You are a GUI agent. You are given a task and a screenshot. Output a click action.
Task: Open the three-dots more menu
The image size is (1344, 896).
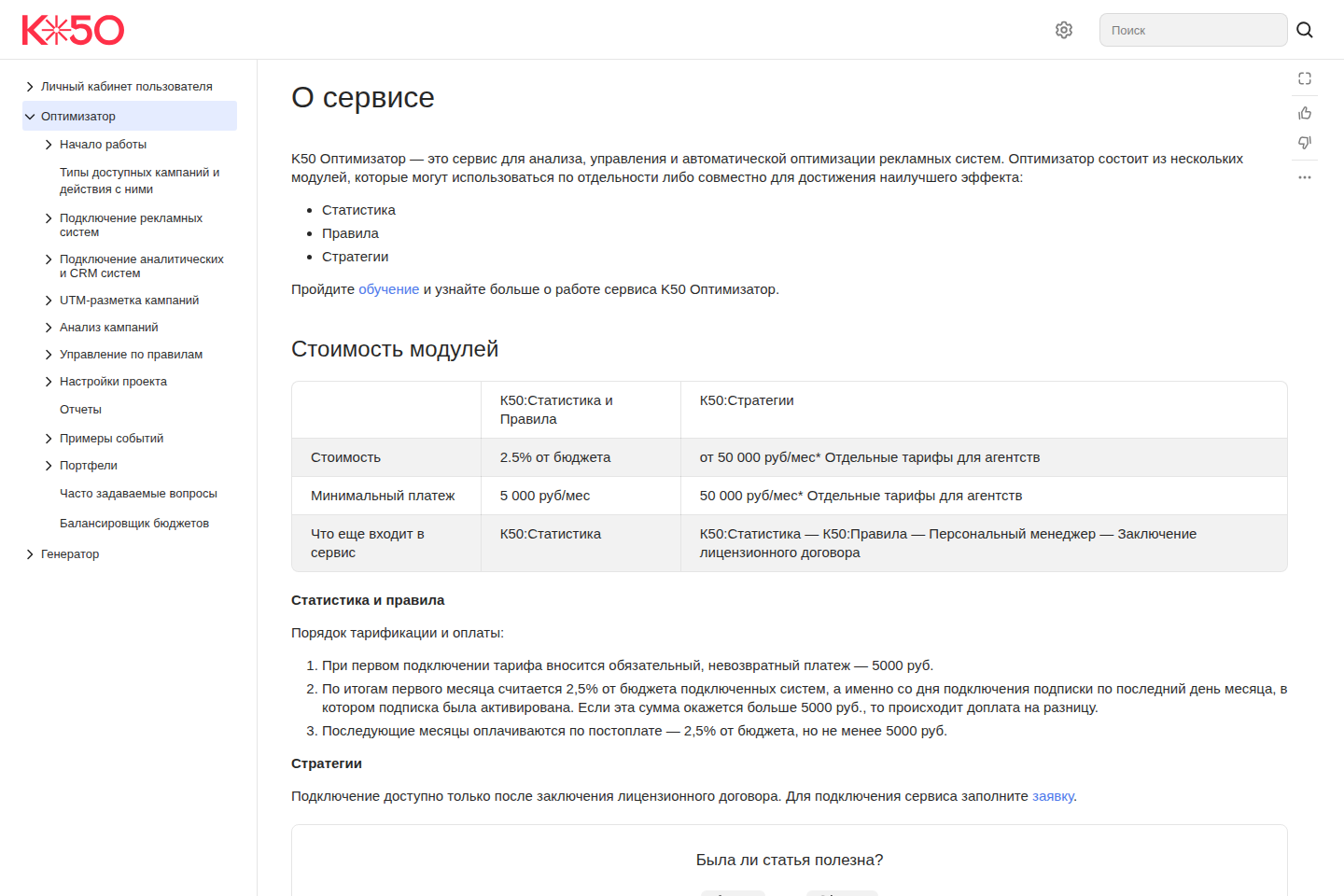pos(1305,177)
